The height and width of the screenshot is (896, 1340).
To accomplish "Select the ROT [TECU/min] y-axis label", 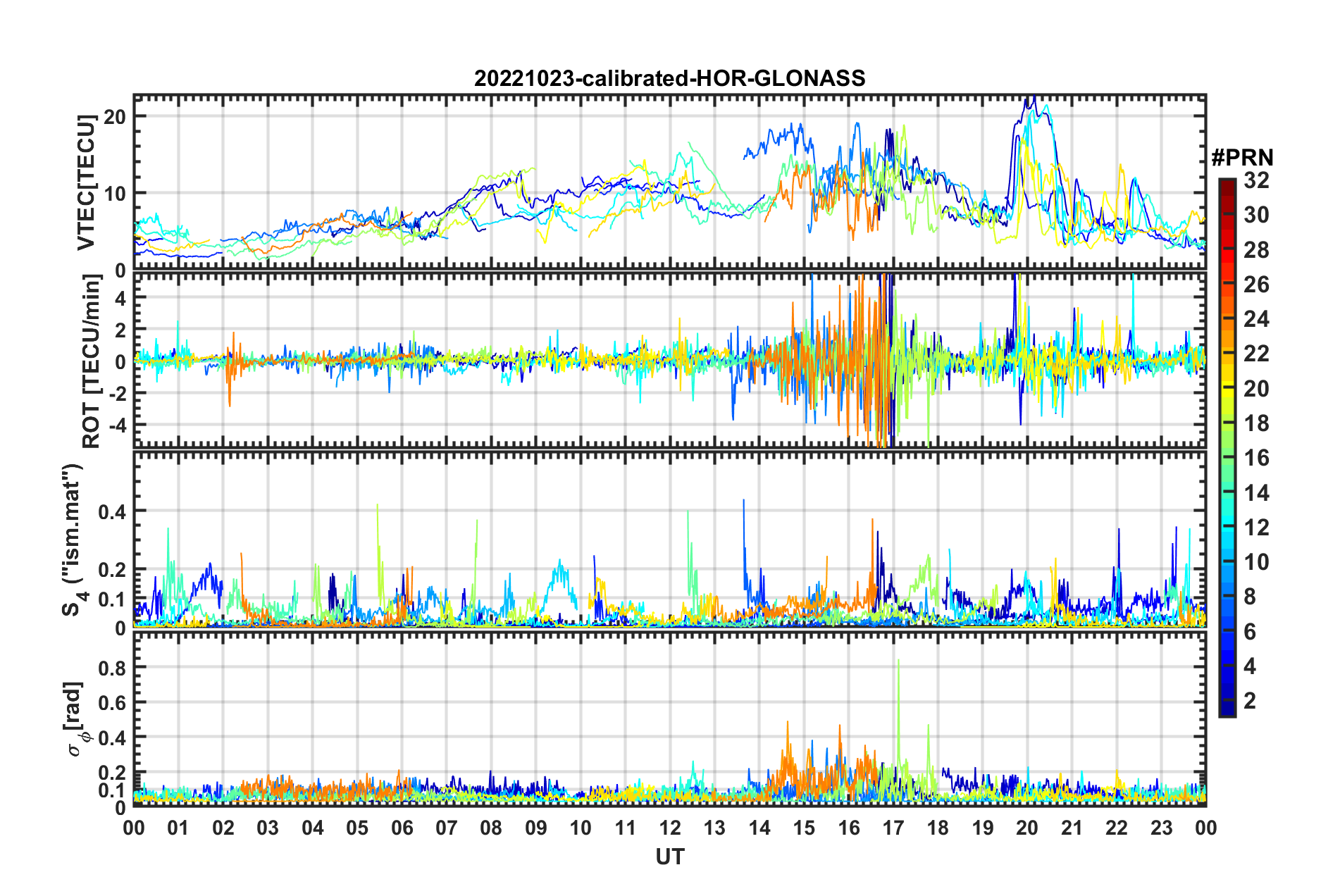I will click(92, 361).
